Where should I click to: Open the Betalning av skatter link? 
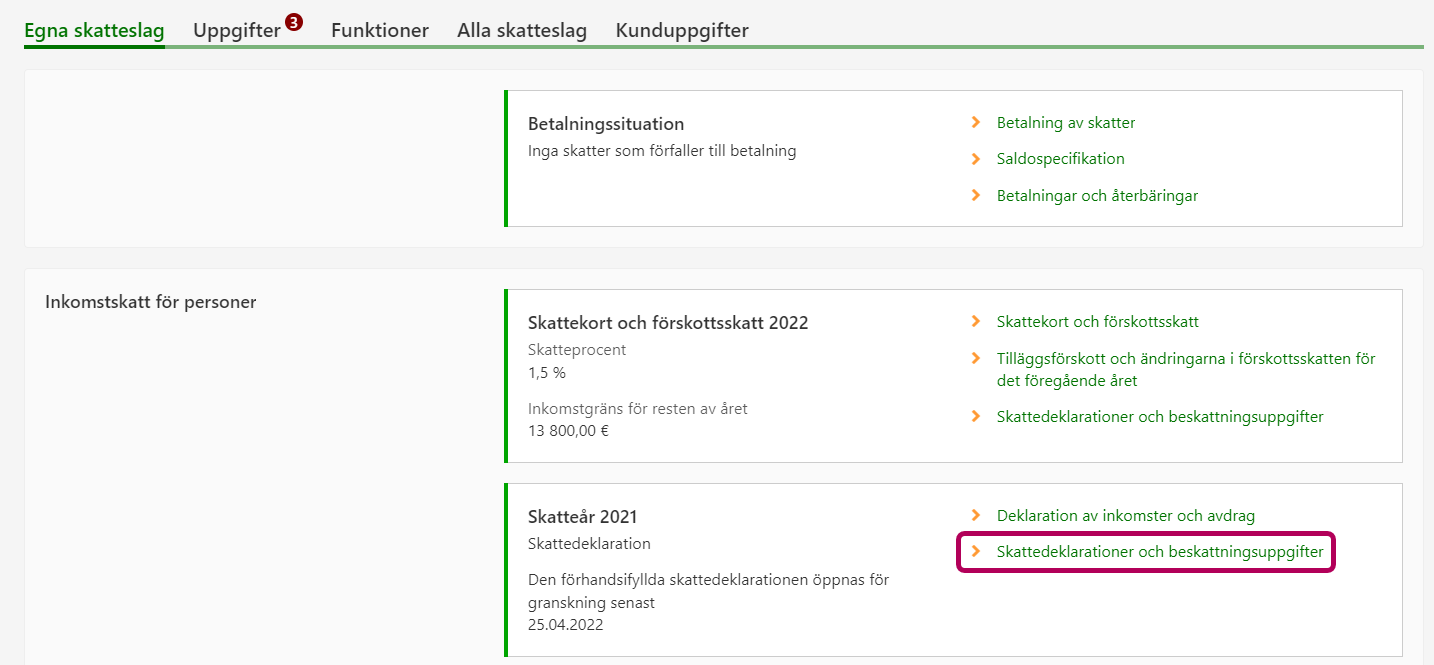[x=1066, y=123]
